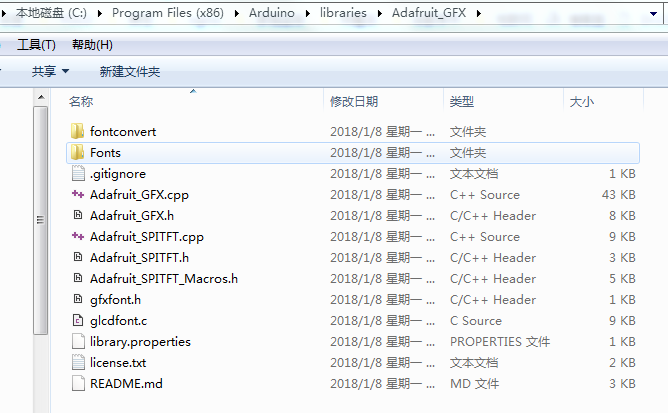The width and height of the screenshot is (668, 413).
Task: Expand the arrow after Program Files (x86)
Action: (x=236, y=14)
